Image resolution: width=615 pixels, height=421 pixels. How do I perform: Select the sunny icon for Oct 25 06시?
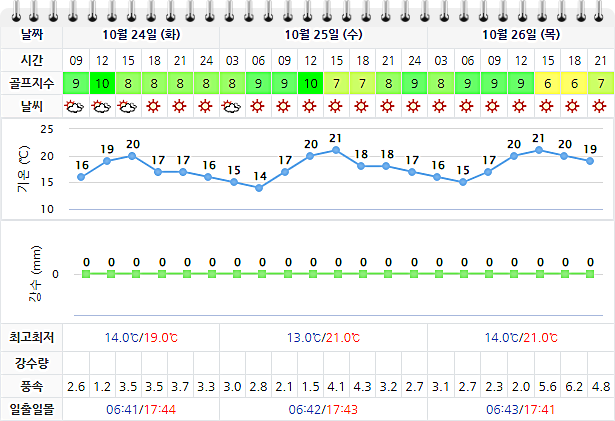pyautogui.click(x=257, y=106)
